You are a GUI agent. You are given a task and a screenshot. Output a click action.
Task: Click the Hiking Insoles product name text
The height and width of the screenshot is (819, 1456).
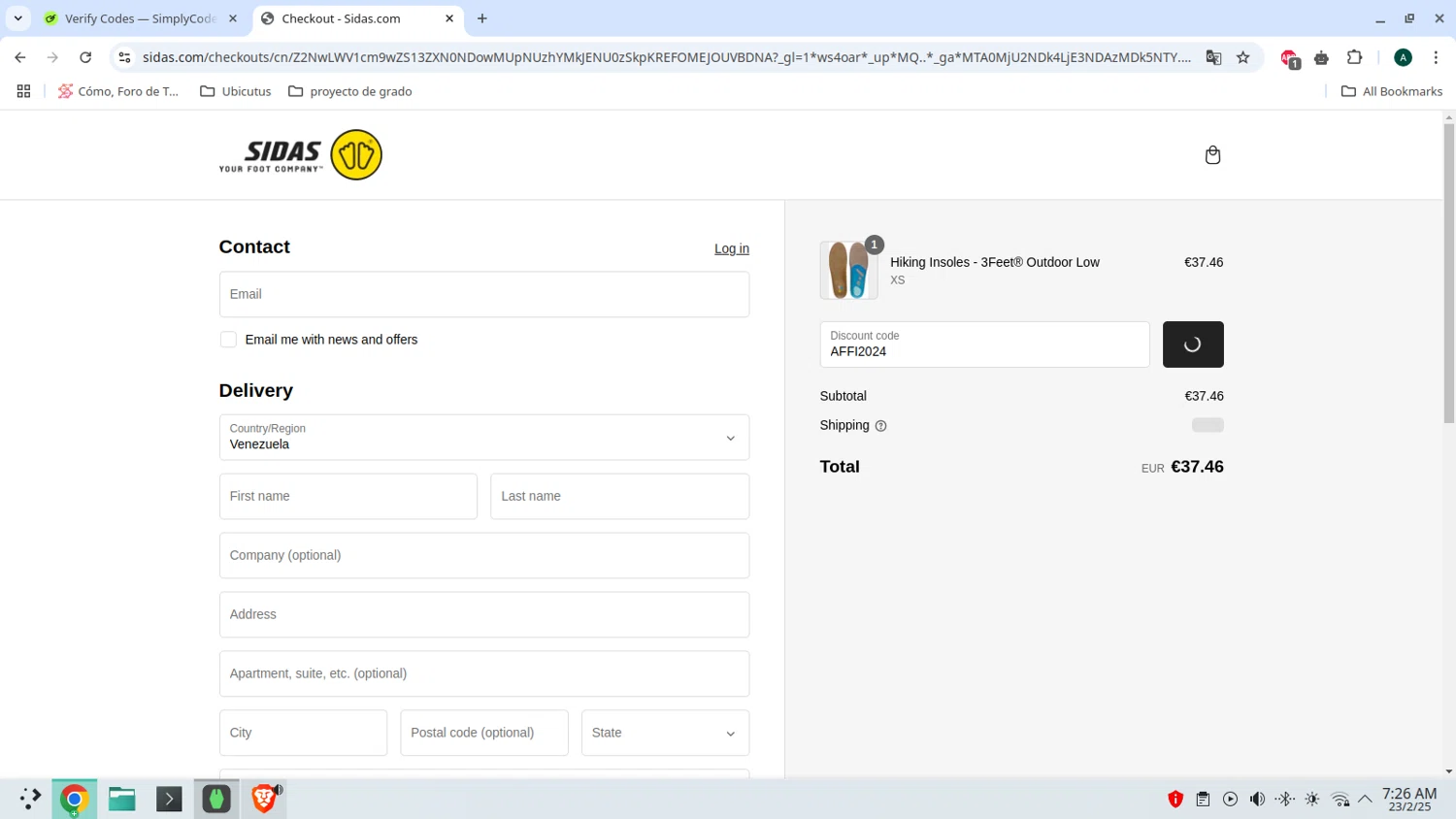994,262
